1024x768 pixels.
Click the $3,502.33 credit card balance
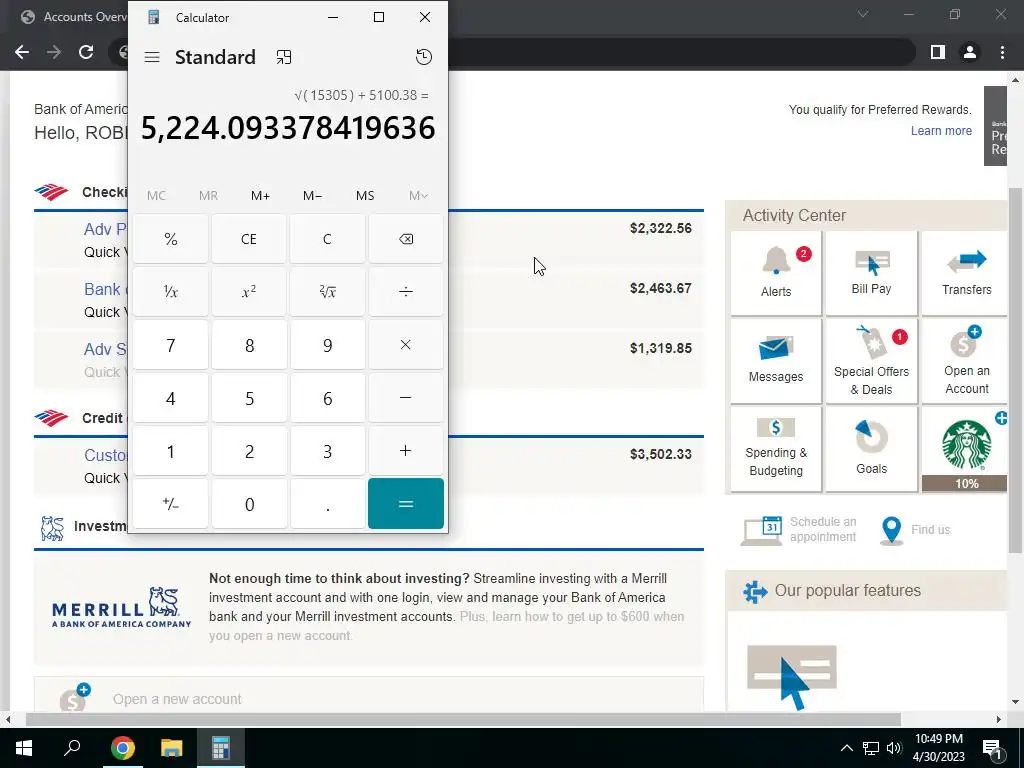click(660, 454)
